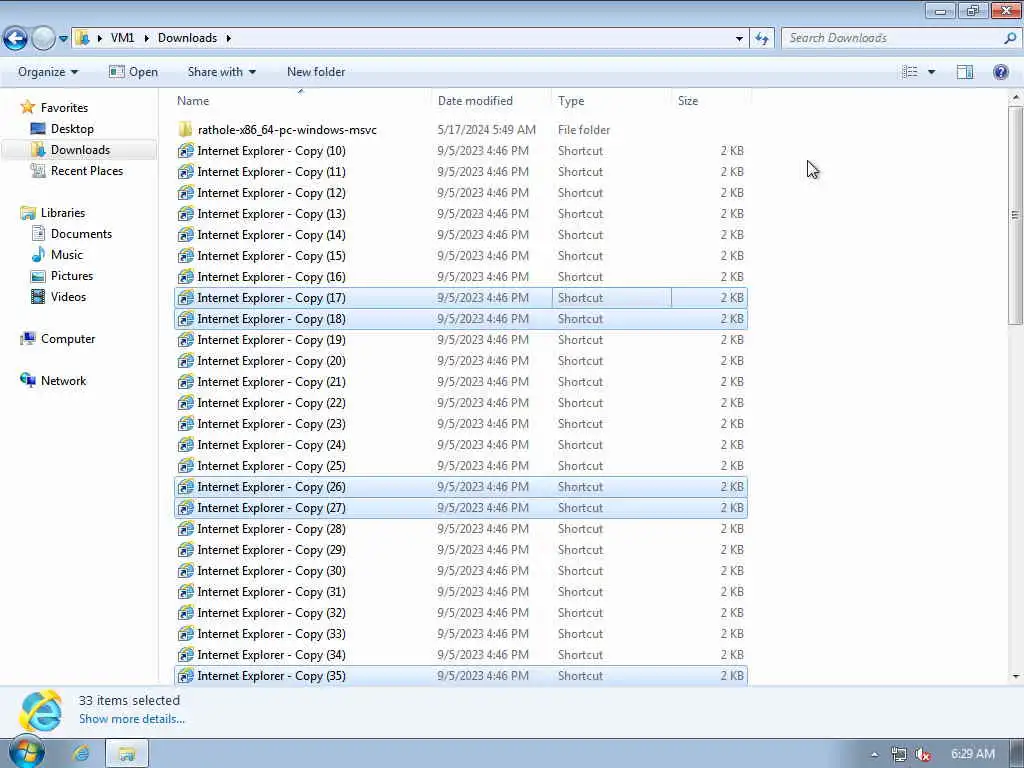Select Network in navigation pane

click(63, 381)
